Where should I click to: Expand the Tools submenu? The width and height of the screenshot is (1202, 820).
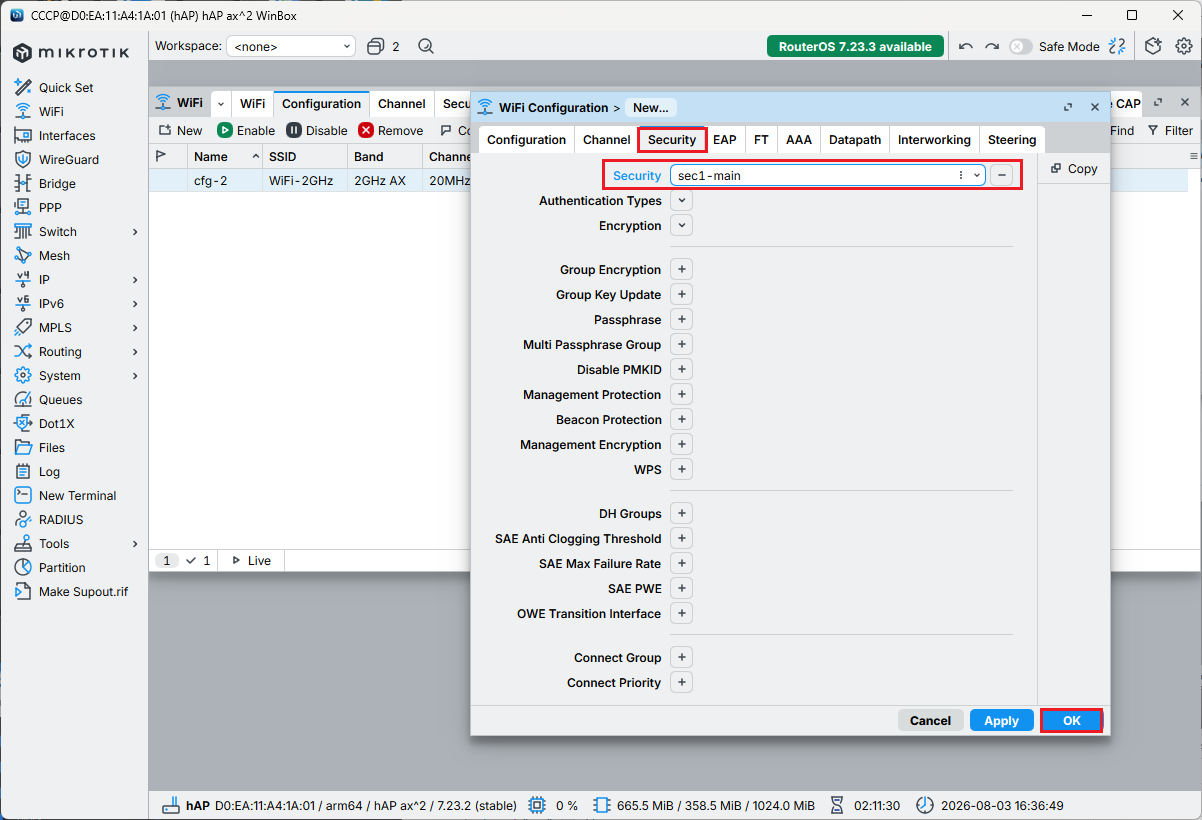tap(135, 543)
